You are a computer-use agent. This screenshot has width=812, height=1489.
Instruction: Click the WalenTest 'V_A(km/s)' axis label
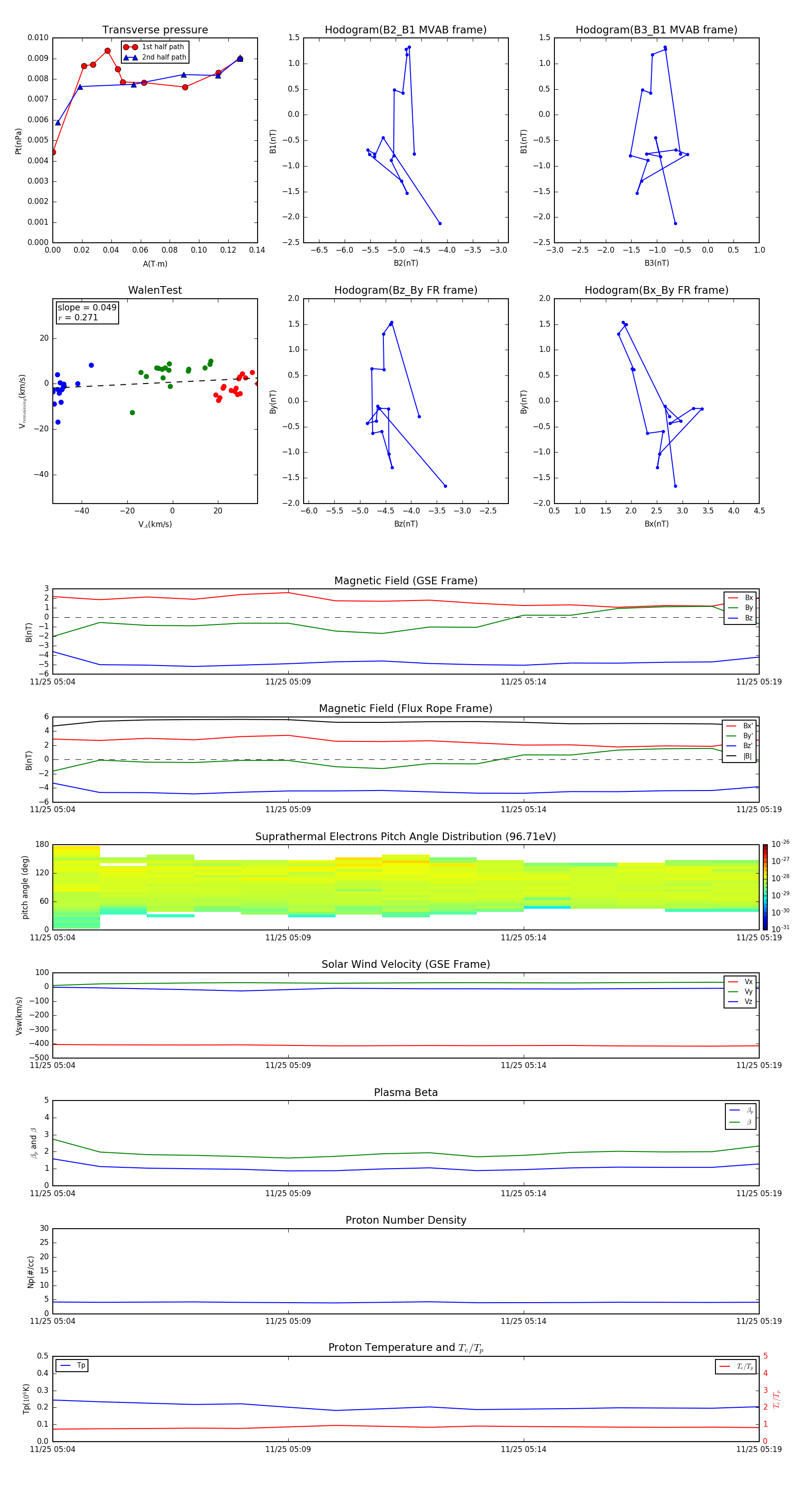click(x=155, y=524)
